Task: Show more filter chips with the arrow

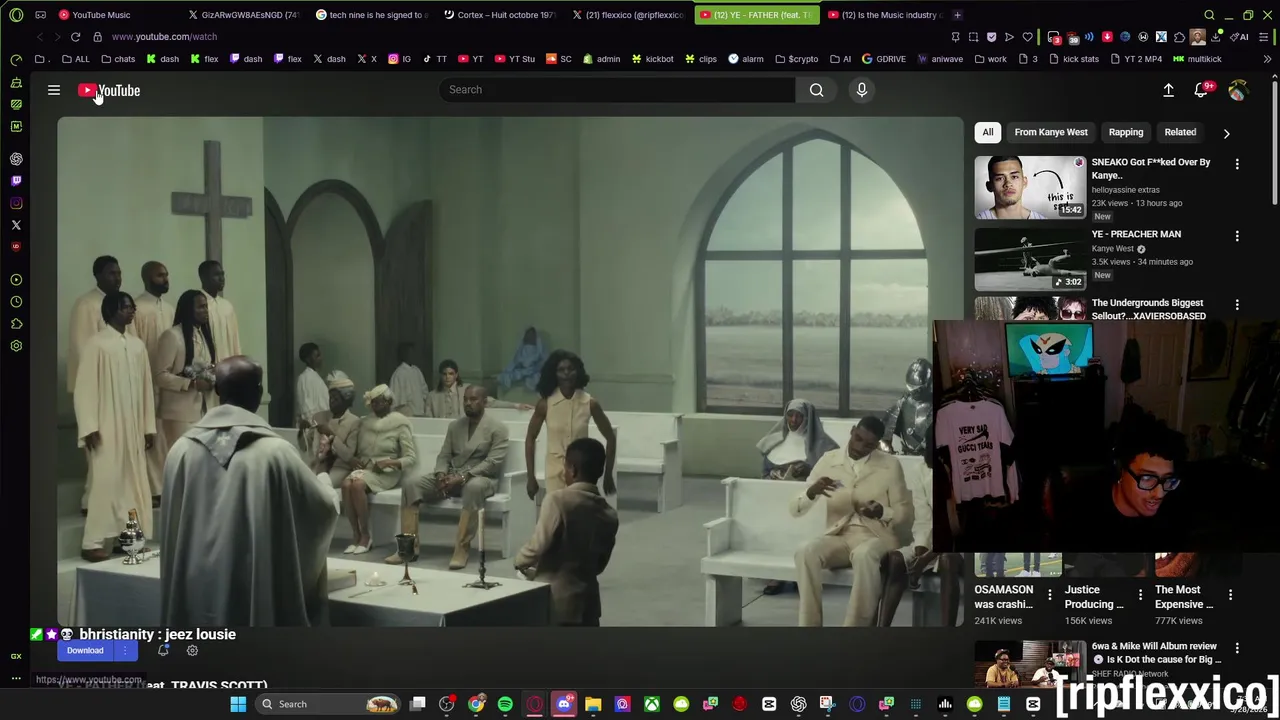Action: (1226, 133)
